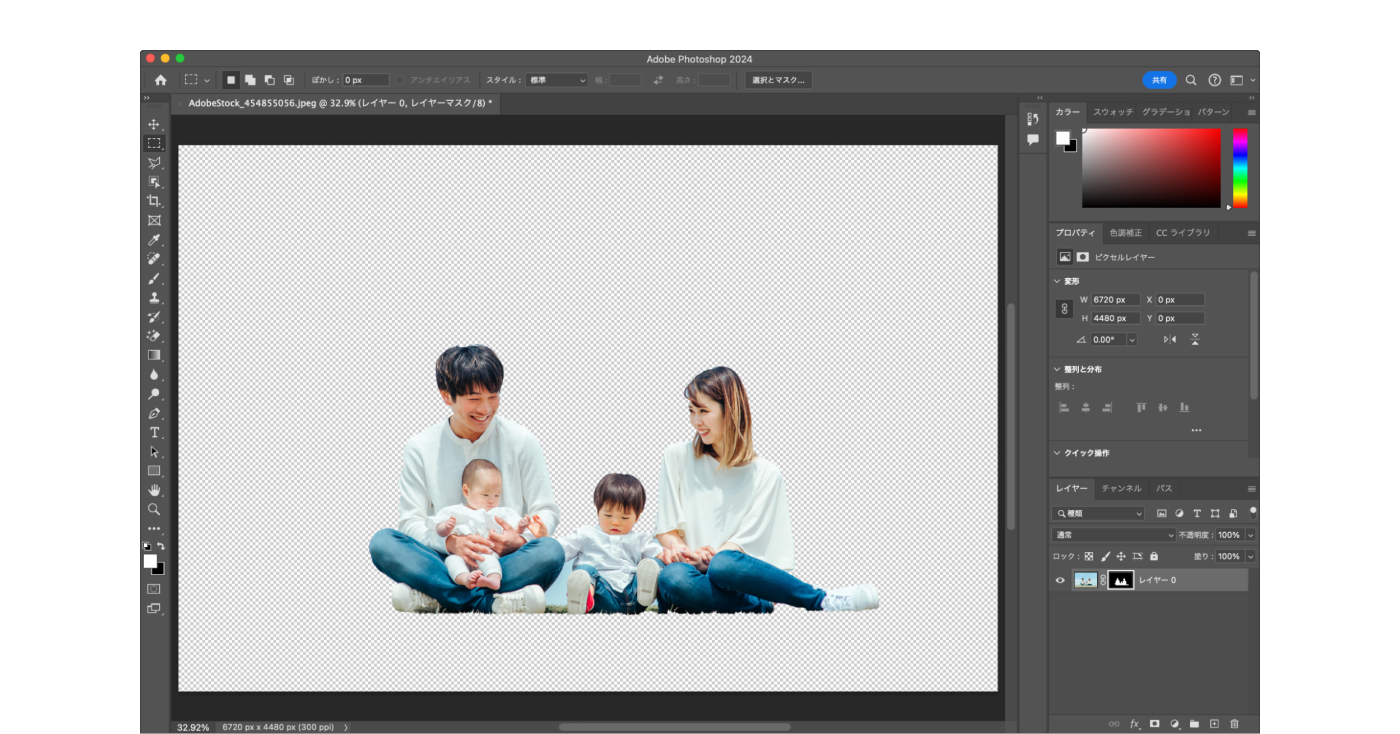Collapse the 変形 section
Viewport: 1400px width, 734px height.
[1057, 281]
